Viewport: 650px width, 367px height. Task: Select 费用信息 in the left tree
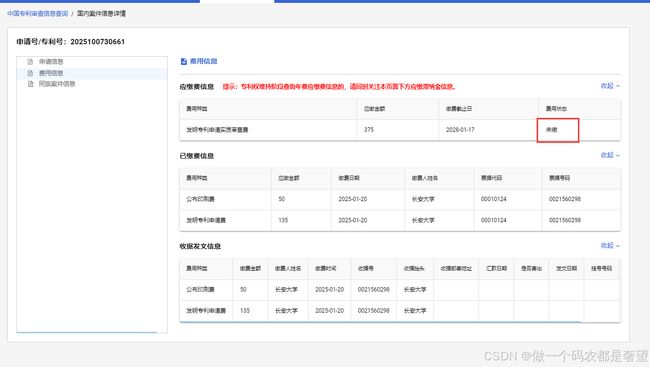pos(51,73)
